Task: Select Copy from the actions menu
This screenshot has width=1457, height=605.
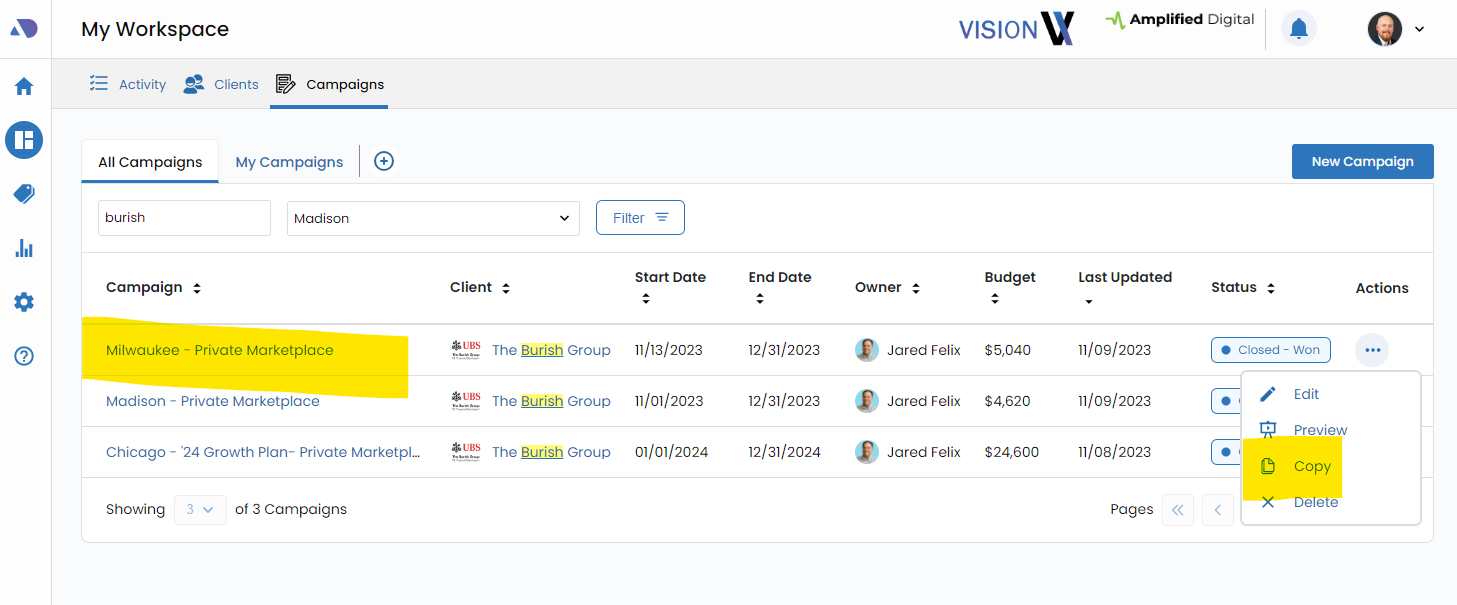Action: click(1311, 466)
